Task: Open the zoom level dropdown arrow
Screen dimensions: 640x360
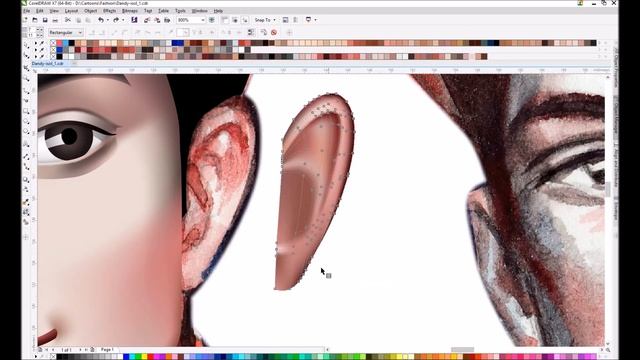Action: (x=203, y=20)
